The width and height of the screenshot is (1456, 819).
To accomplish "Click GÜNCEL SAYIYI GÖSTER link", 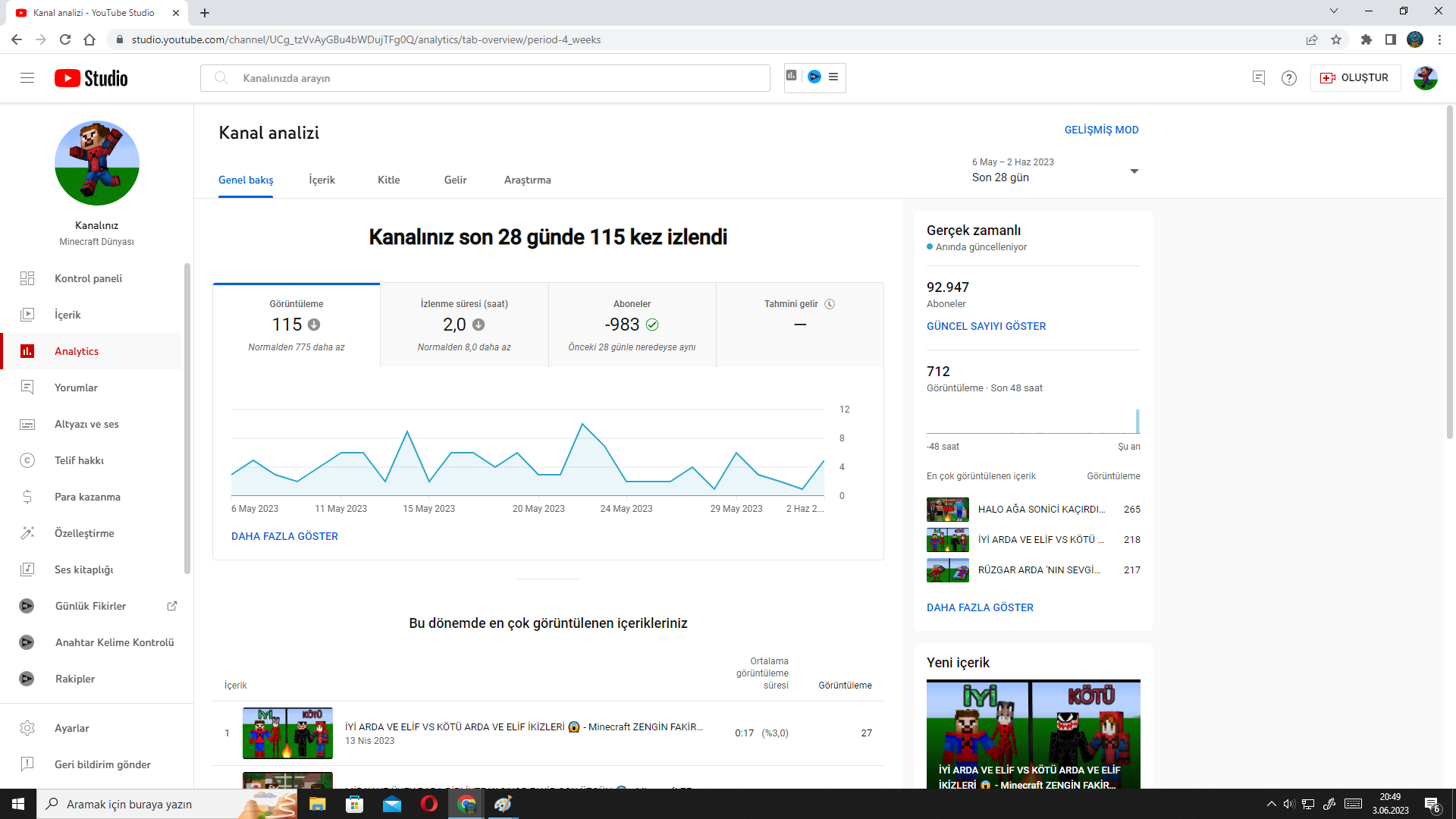I will (986, 326).
